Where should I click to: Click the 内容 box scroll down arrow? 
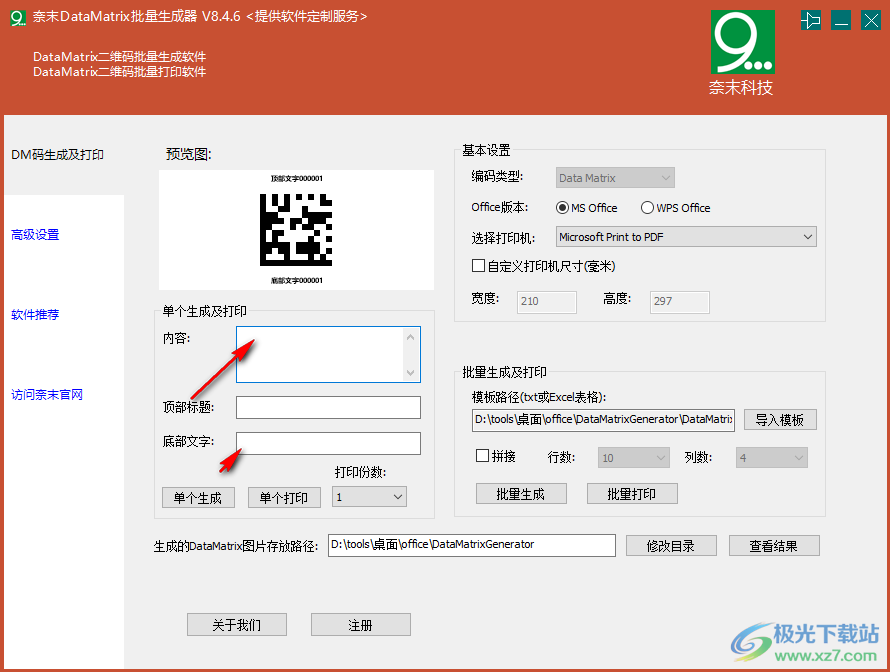410,372
